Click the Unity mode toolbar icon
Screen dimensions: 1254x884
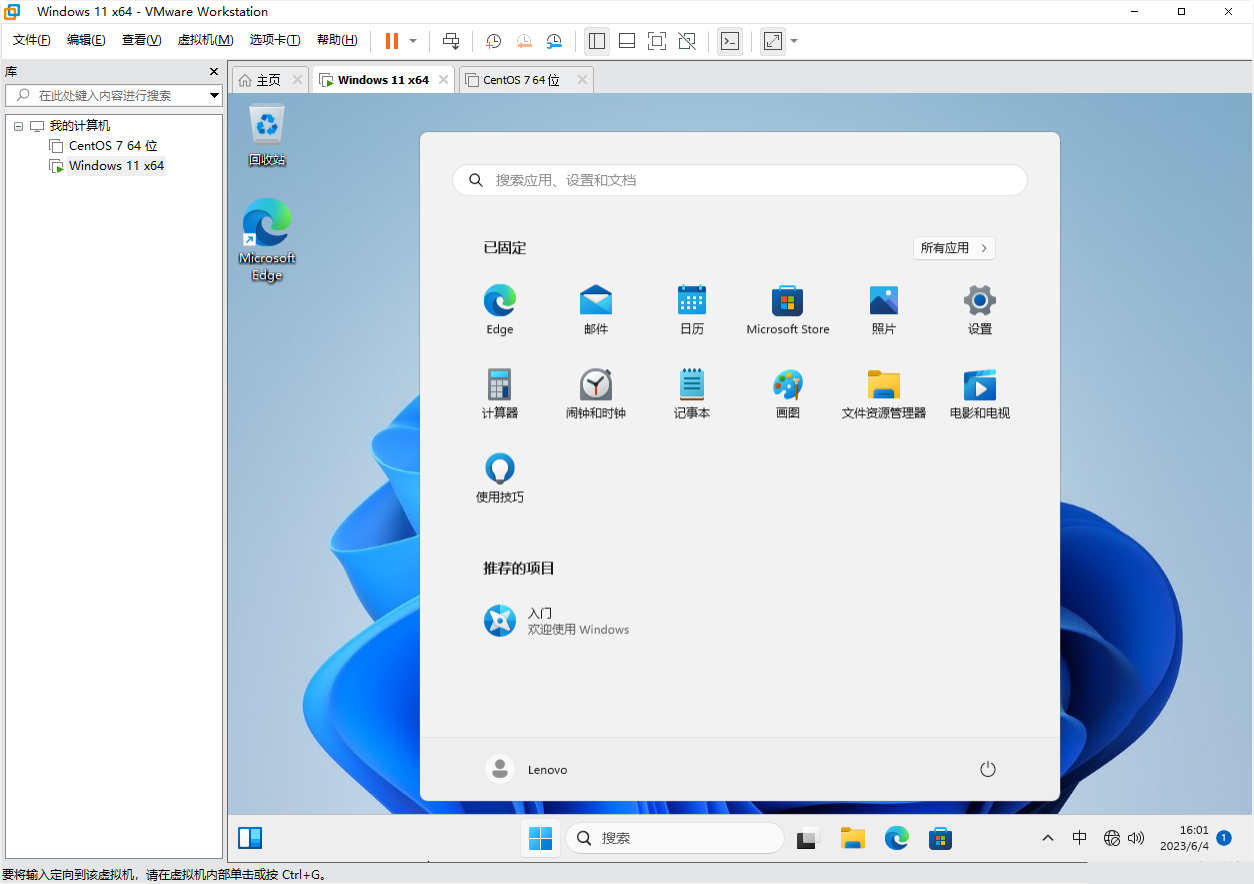point(687,41)
